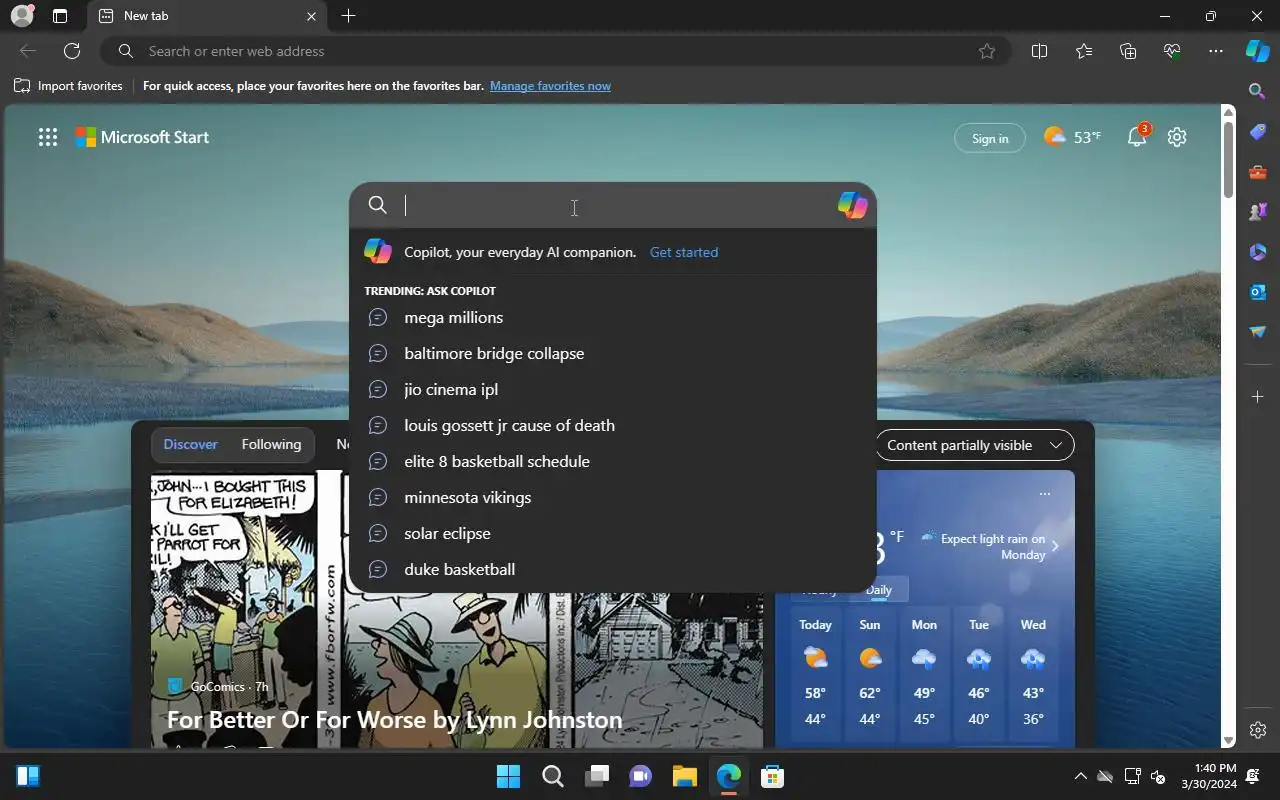Screen dimensions: 1280x800
Task: Expand Content partially visible dropdown
Action: point(975,445)
